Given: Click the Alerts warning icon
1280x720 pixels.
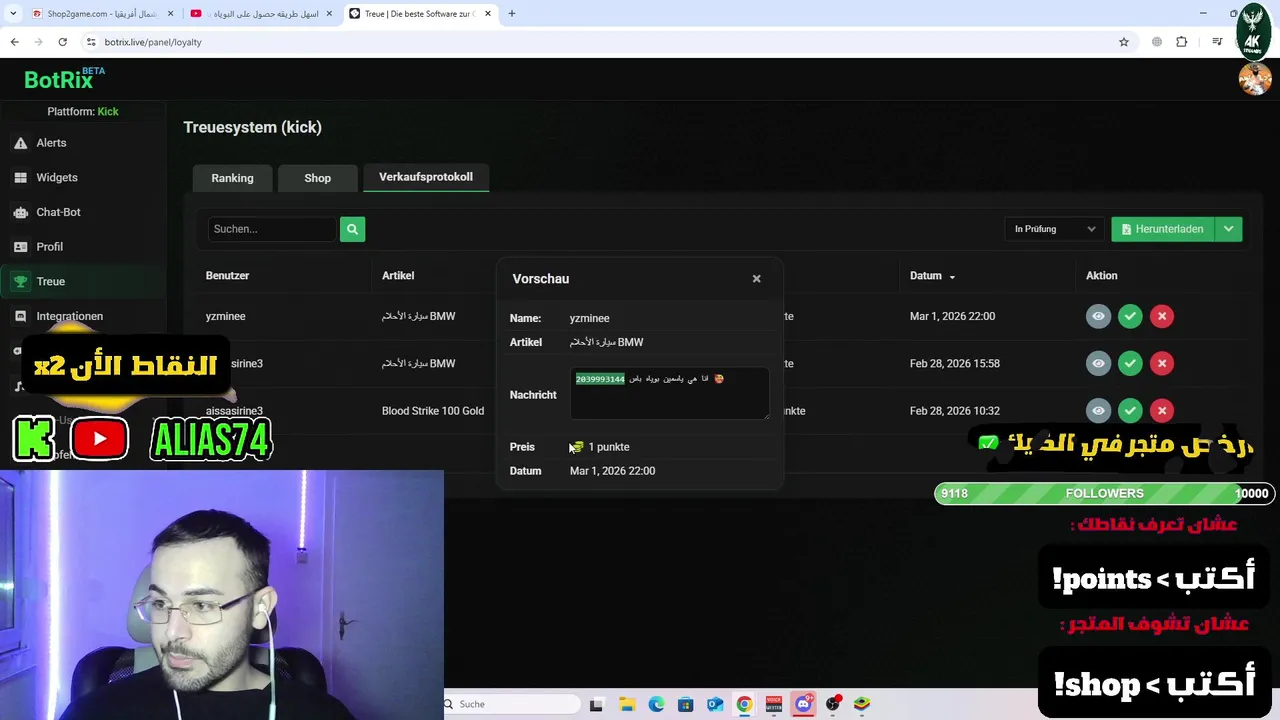Looking at the screenshot, I should click(x=20, y=143).
